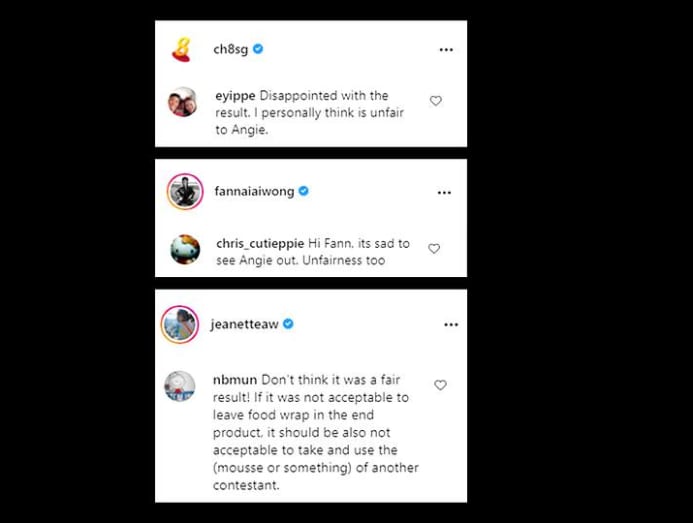Viewport: 693px width, 523px height.
Task: Open the three-dot menu on the fannaiaiwong post
Action: 444,192
